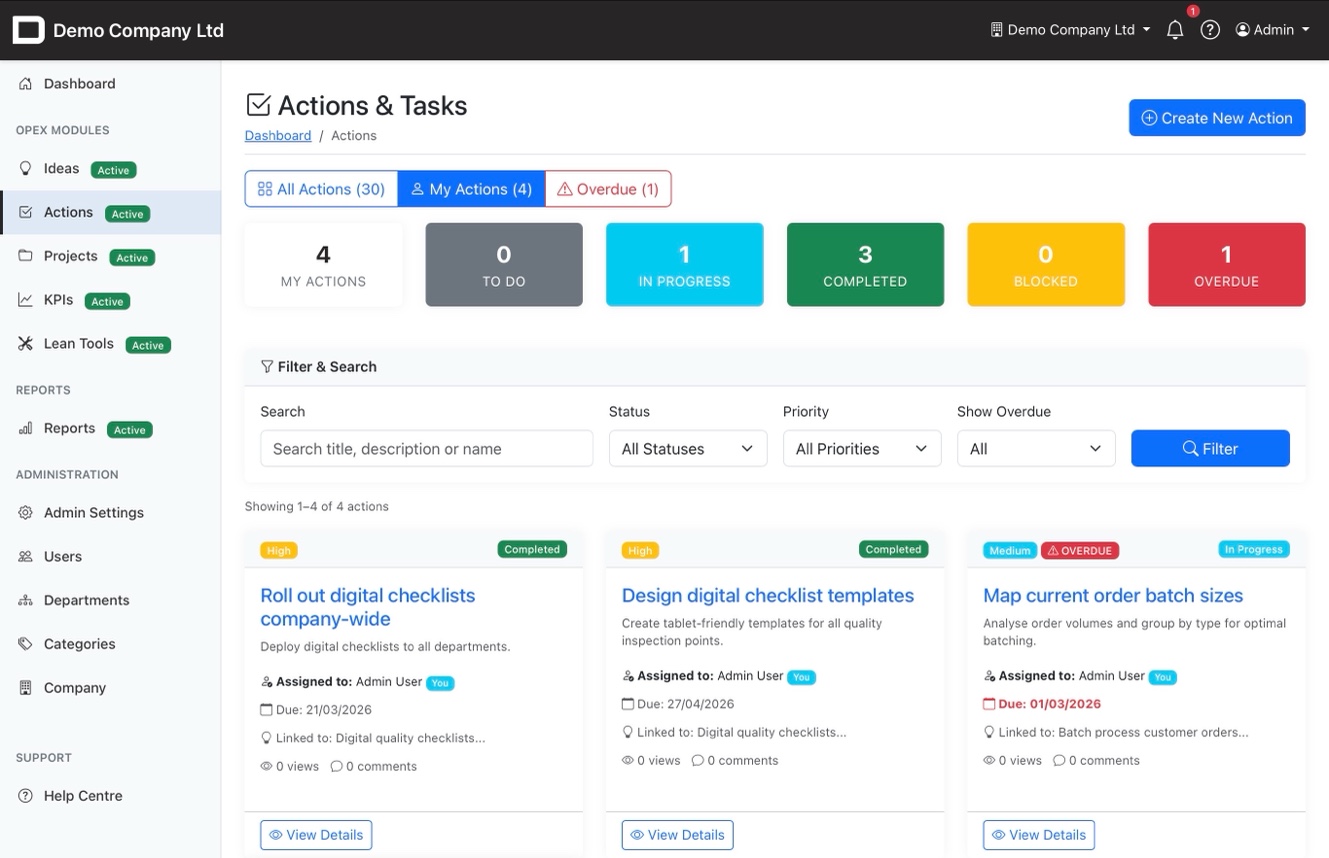The width and height of the screenshot is (1329, 858).
Task: Click the Ideas lightbulb icon in sidebar
Action: coord(26,169)
